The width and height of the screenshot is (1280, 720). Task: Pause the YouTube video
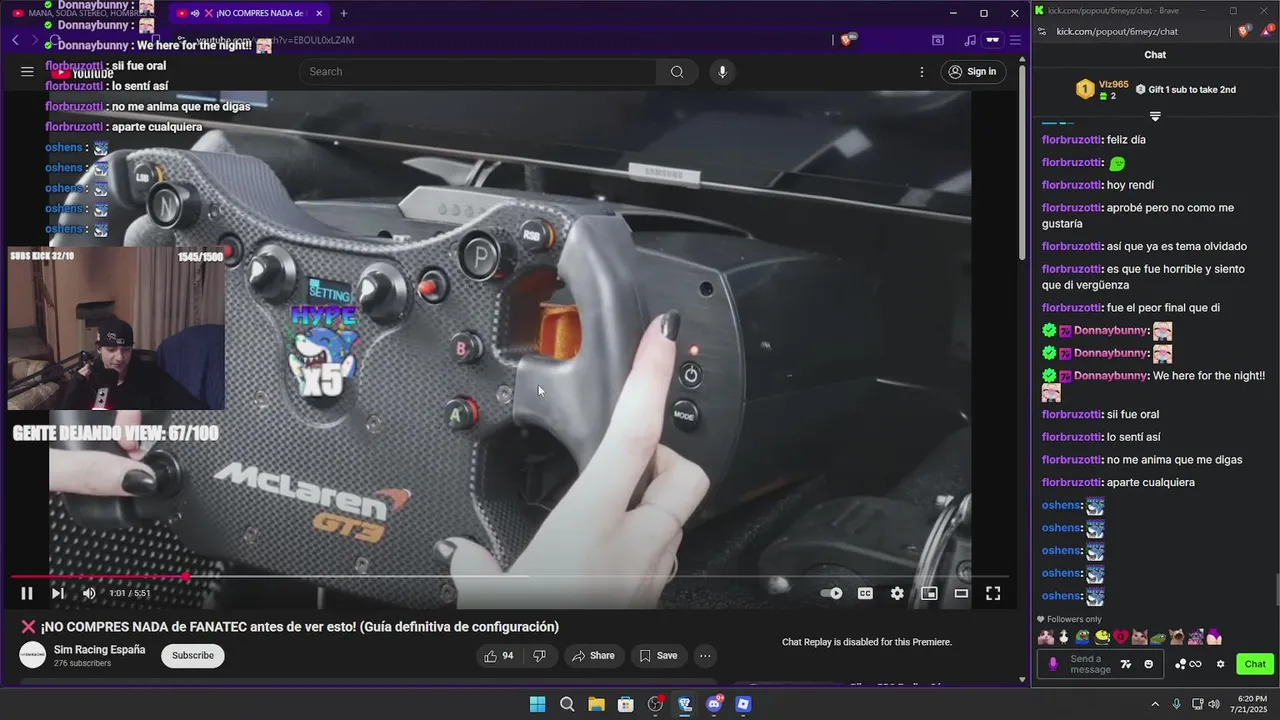[27, 593]
